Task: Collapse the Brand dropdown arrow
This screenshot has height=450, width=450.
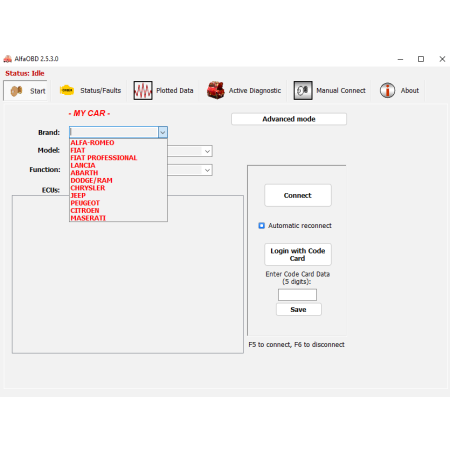Action: click(163, 132)
